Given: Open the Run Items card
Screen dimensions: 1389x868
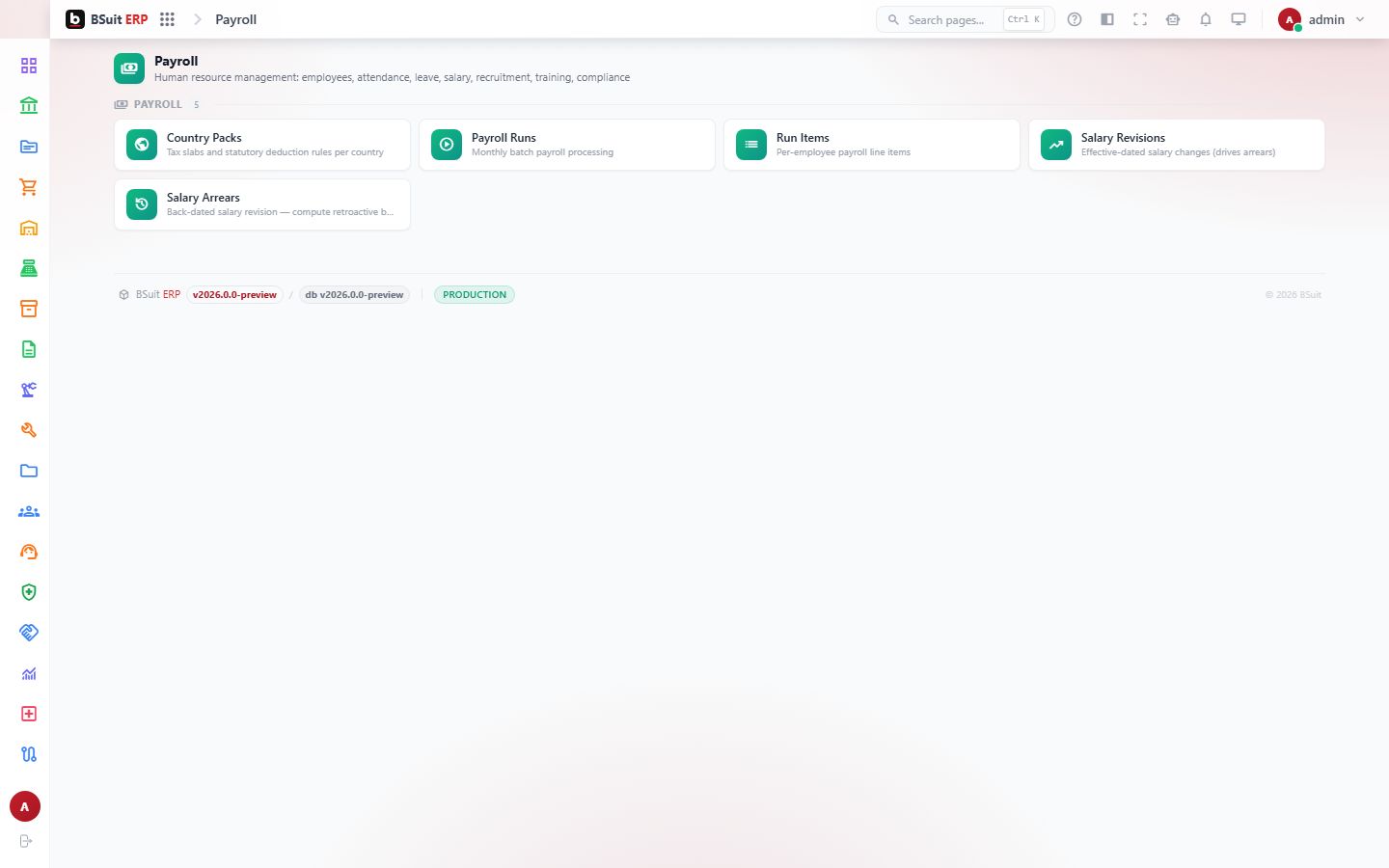Looking at the screenshot, I should [872, 145].
